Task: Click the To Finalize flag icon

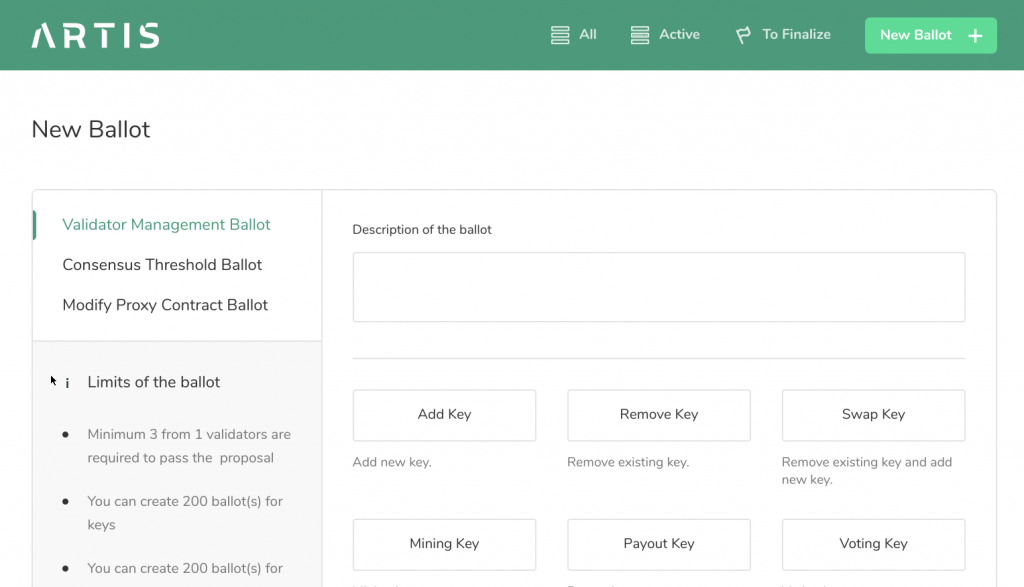Action: tap(743, 35)
